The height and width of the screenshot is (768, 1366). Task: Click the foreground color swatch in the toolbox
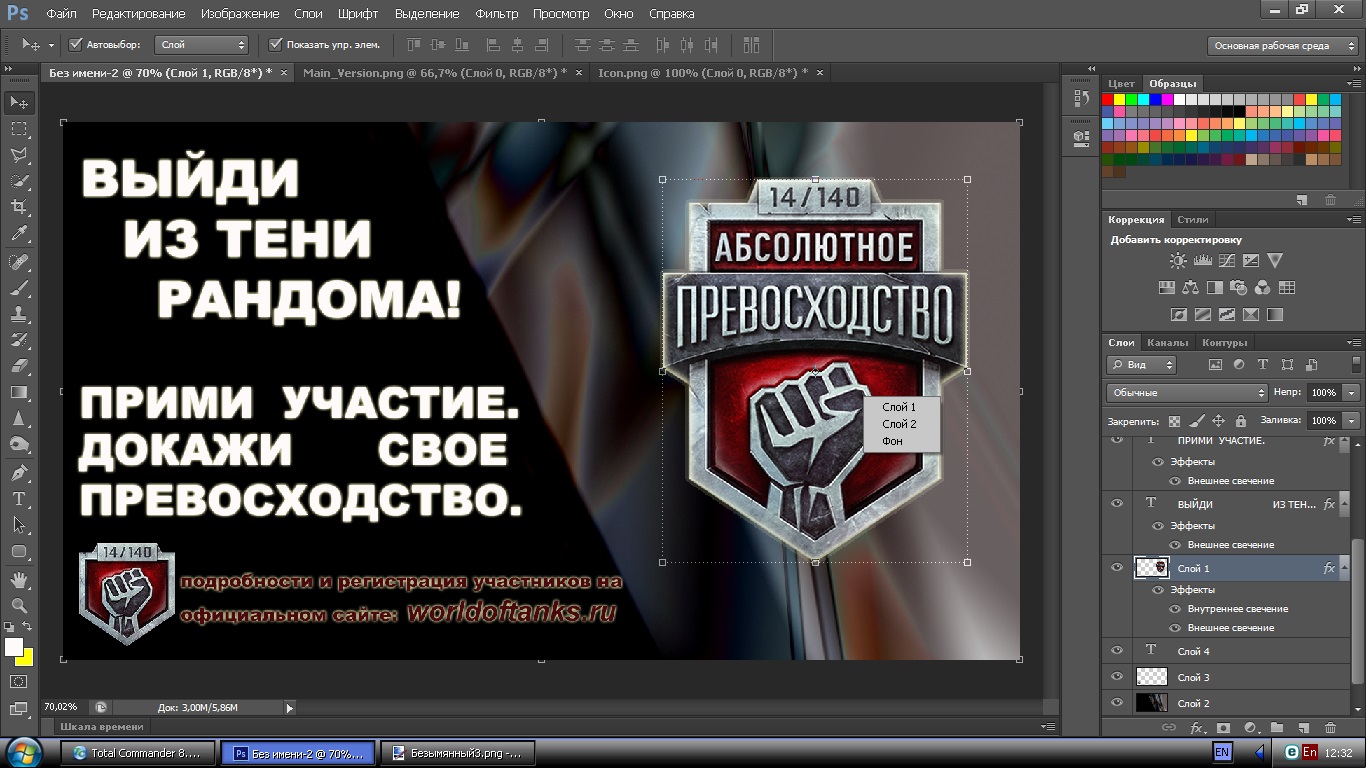pos(13,647)
